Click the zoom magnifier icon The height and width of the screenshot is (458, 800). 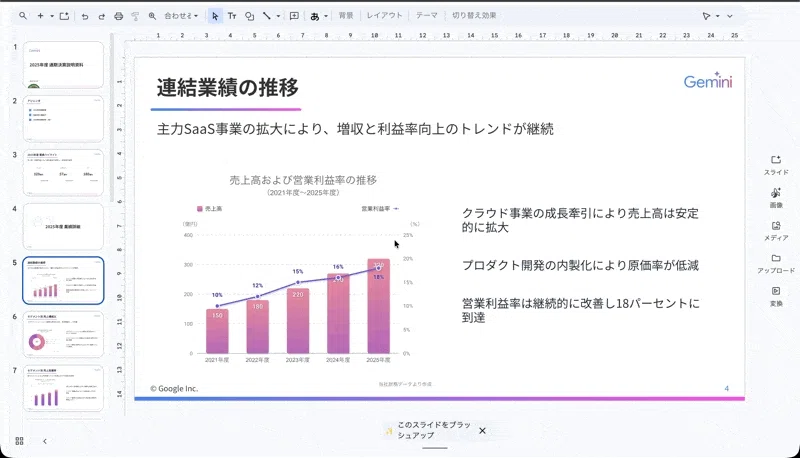pyautogui.click(x=152, y=16)
